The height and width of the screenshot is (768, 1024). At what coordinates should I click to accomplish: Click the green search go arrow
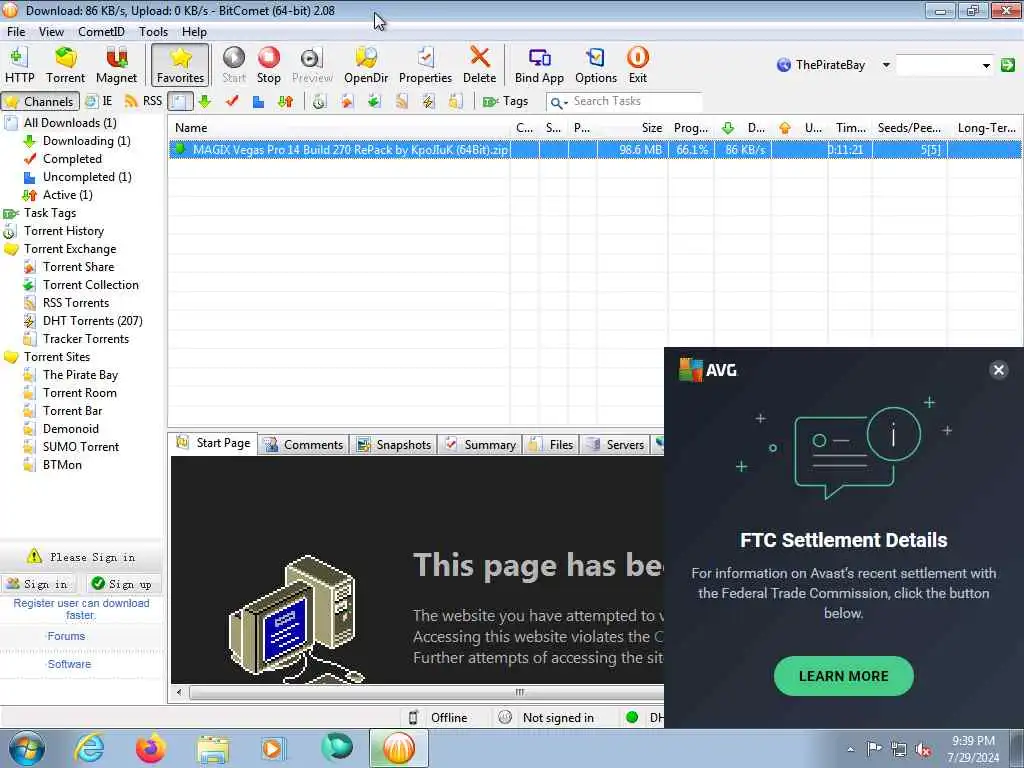tap(1008, 65)
